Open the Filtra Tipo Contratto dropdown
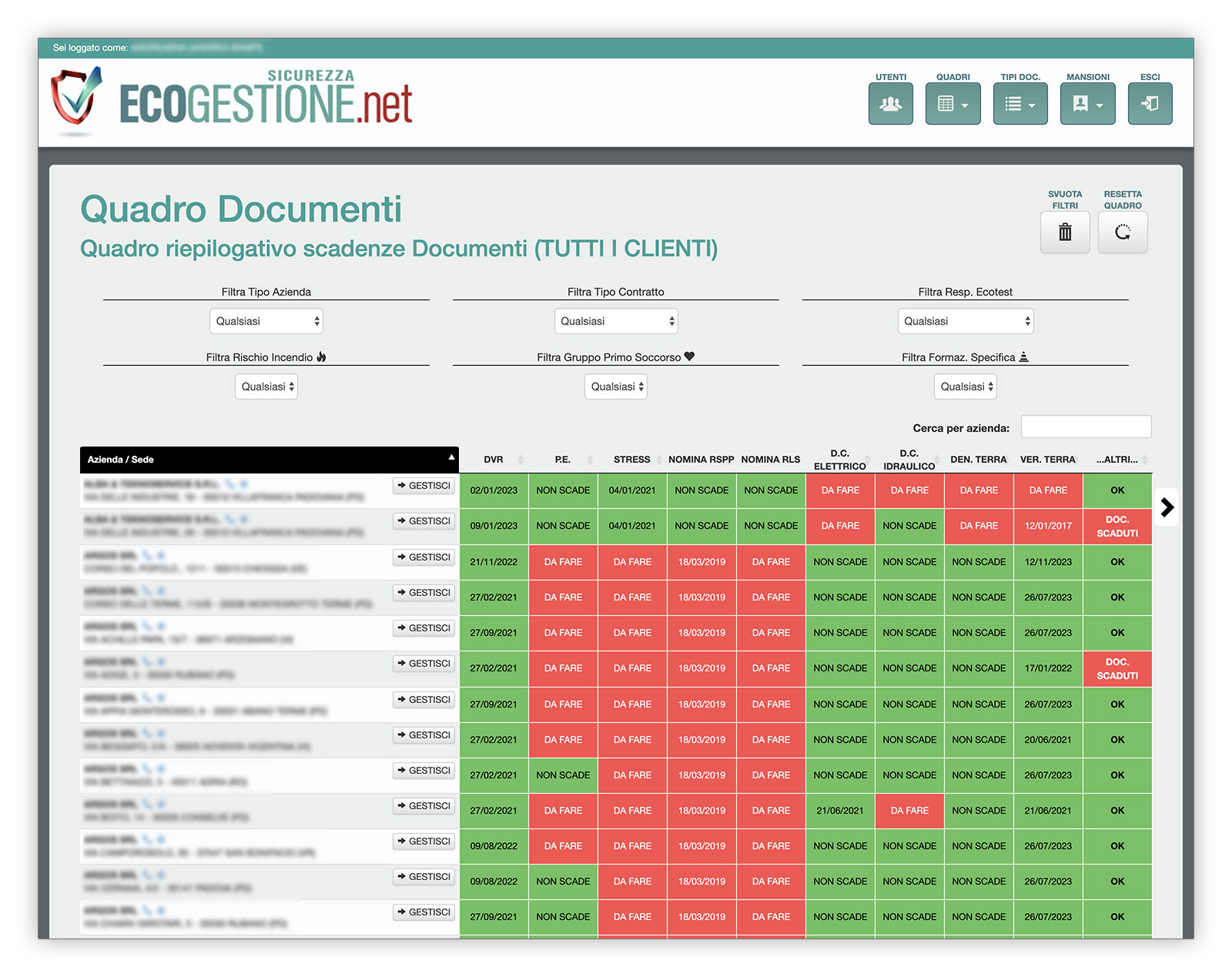The height and width of the screenshot is (977, 1232). (x=616, y=321)
